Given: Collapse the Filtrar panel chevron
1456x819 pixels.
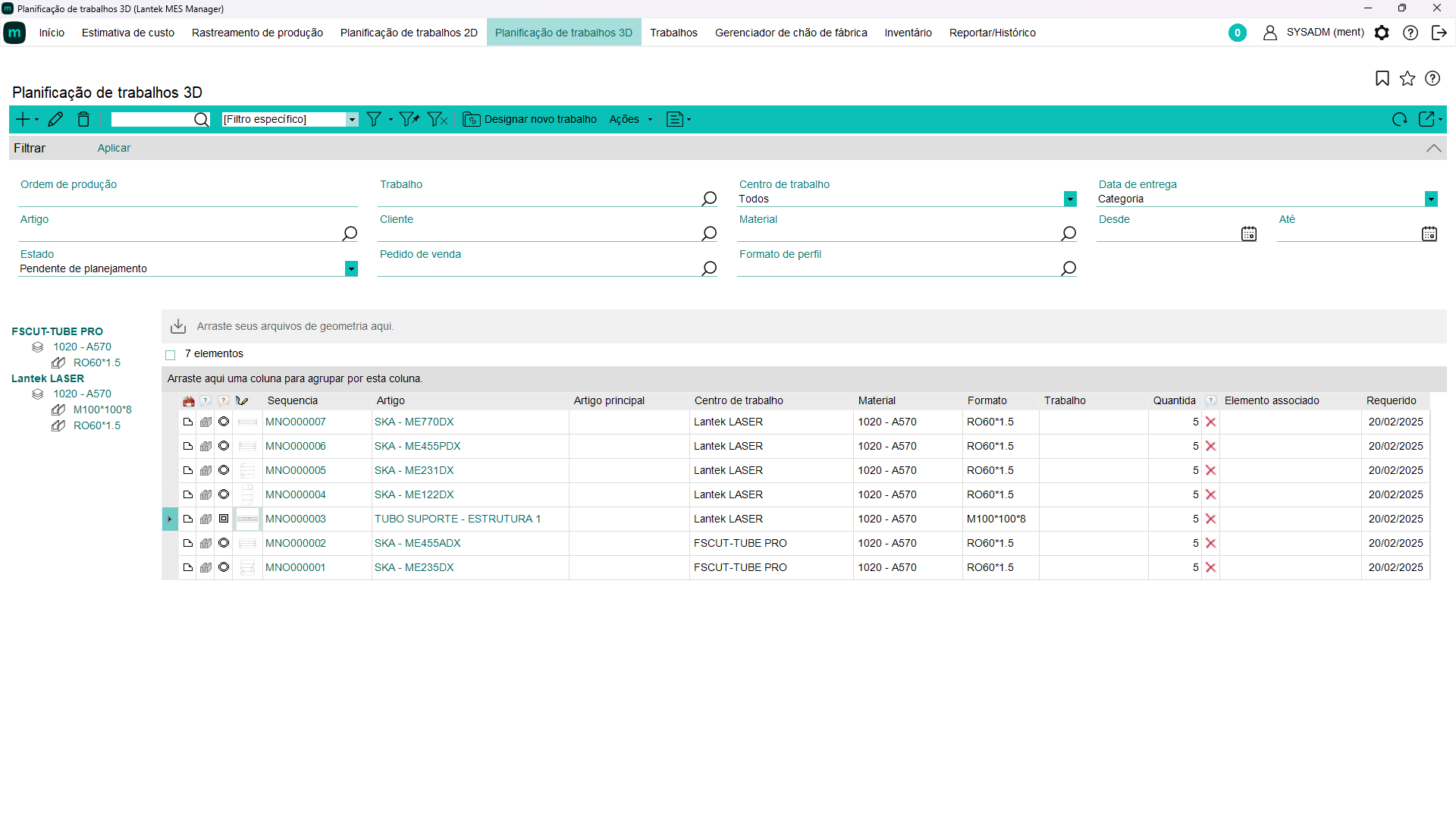Looking at the screenshot, I should [1434, 148].
